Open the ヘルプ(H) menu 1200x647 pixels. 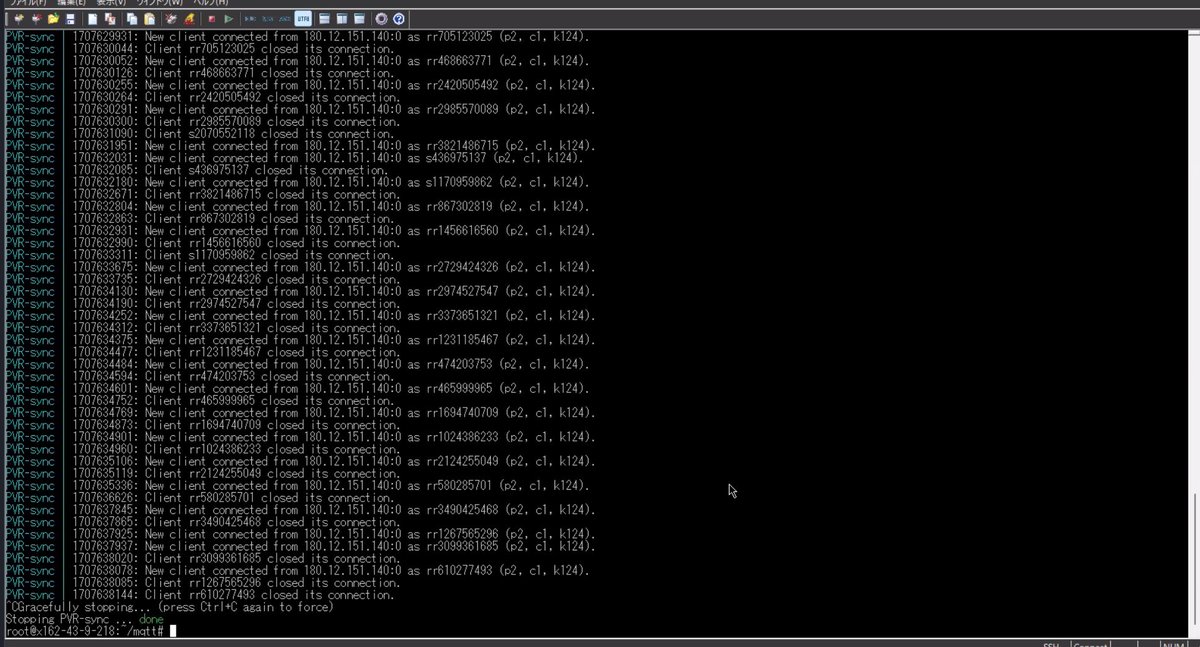[211, 3]
